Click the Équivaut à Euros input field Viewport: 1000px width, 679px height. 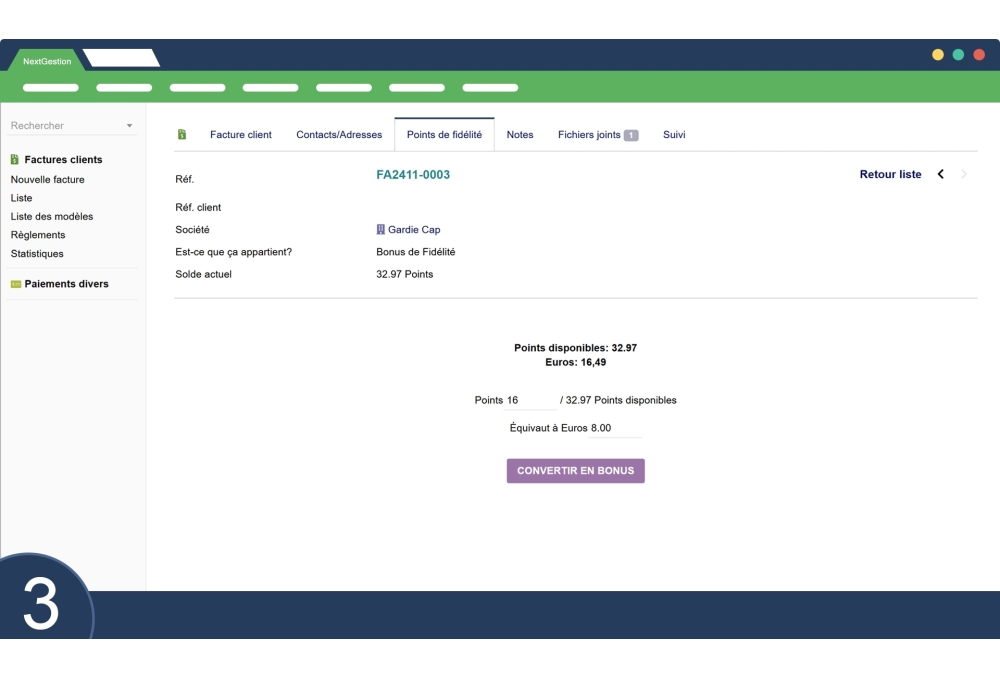click(x=614, y=428)
